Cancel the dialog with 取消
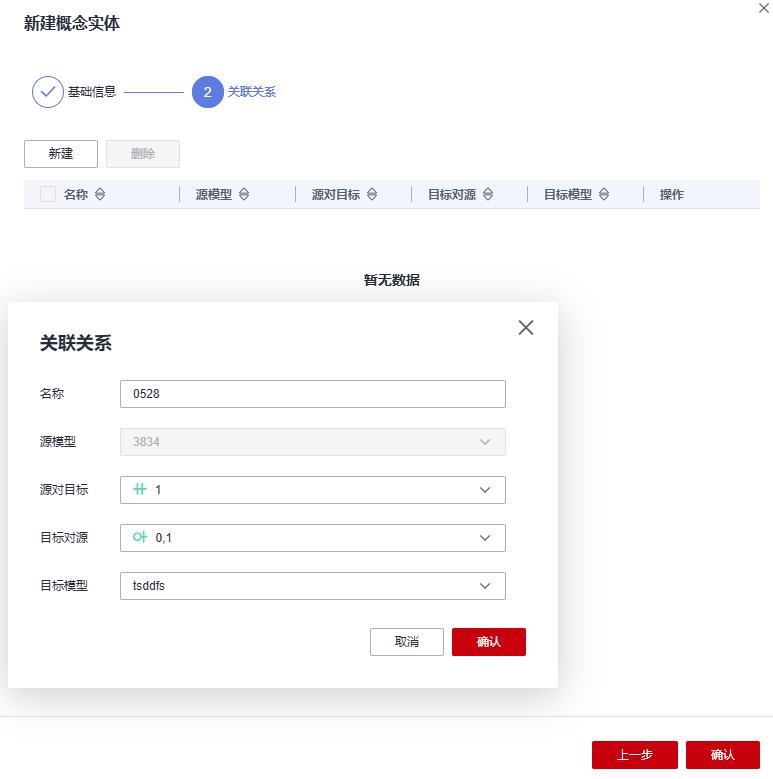 coord(407,642)
